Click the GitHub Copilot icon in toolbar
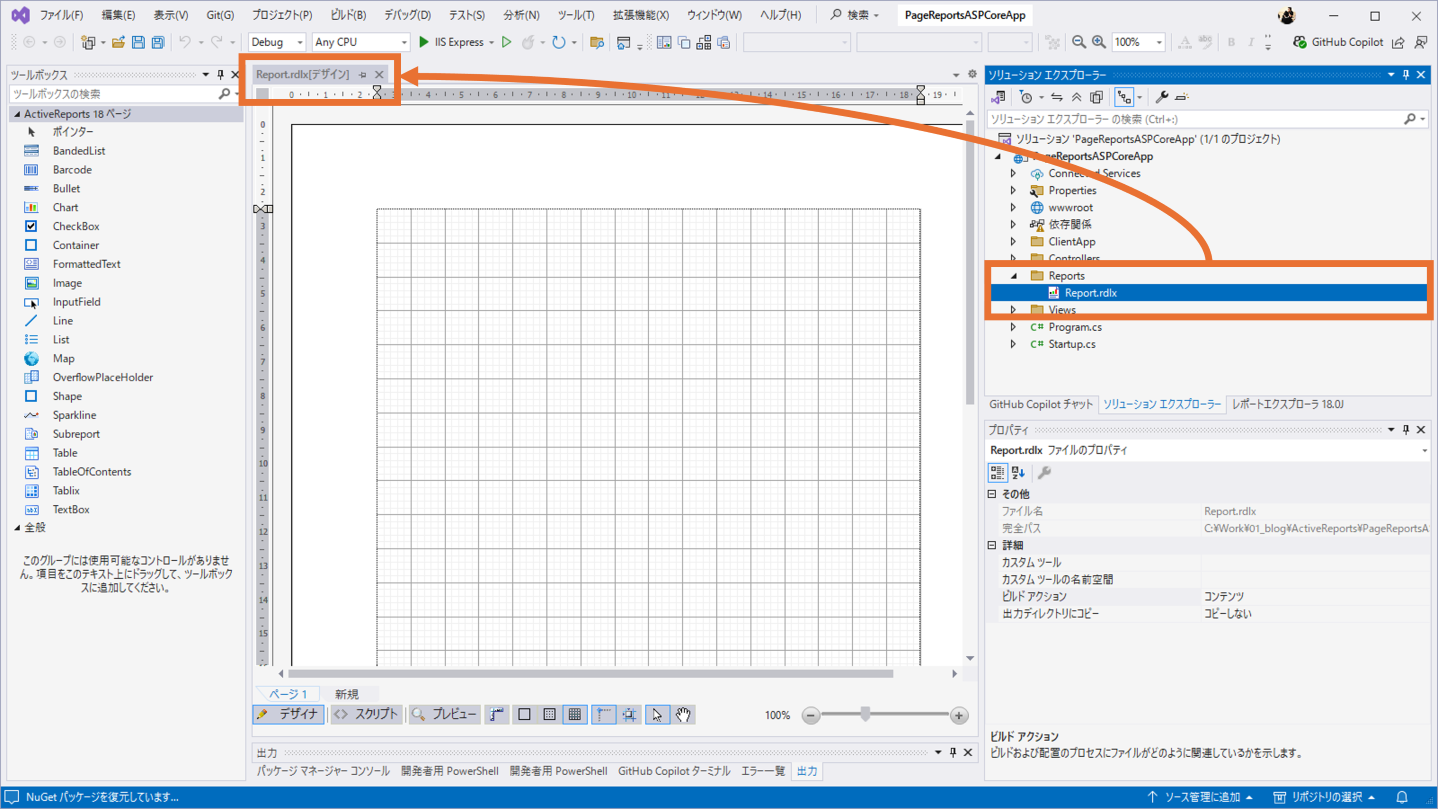This screenshot has width=1438, height=809. (x=1299, y=42)
